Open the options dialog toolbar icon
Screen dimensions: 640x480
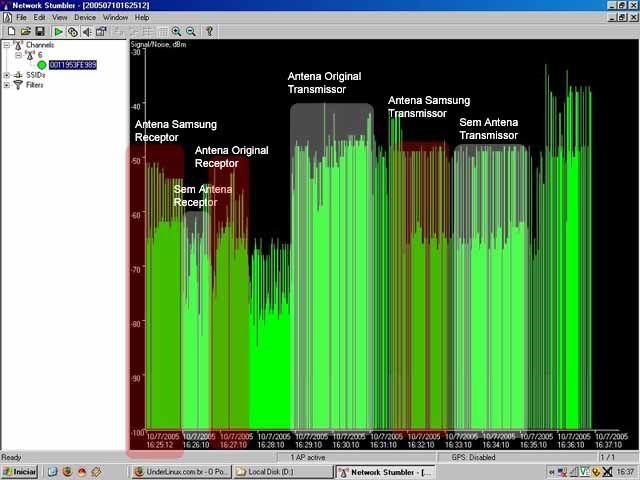pyautogui.click(x=101, y=31)
